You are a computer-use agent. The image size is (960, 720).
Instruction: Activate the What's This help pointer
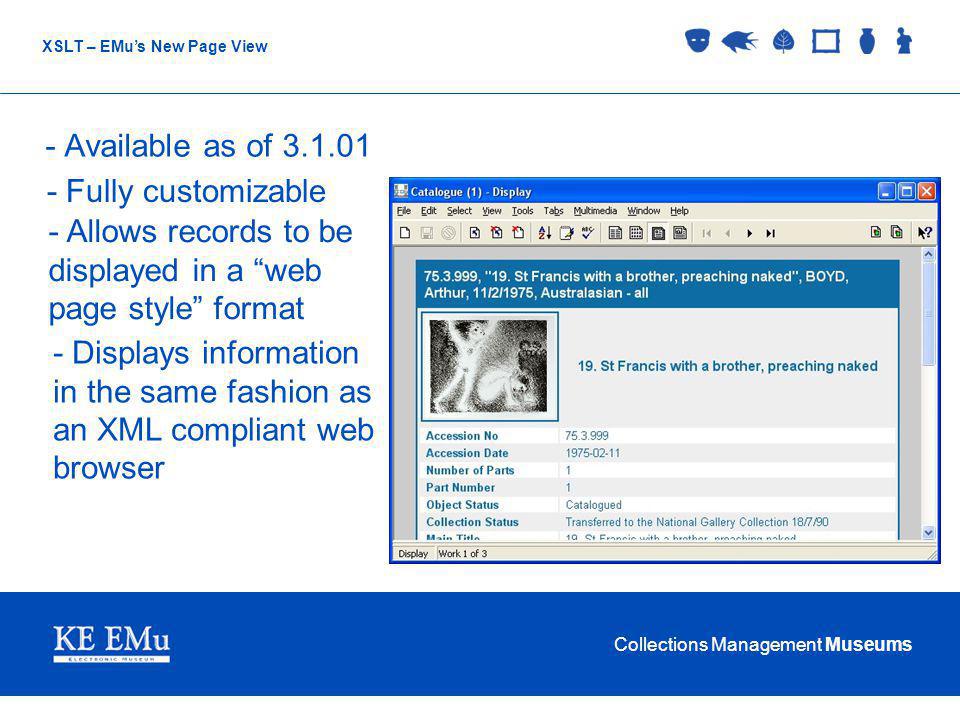[x=924, y=233]
